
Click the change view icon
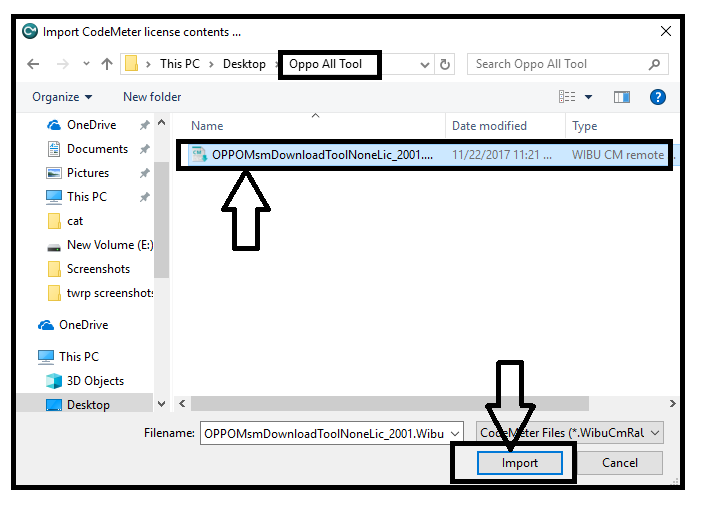click(x=567, y=97)
